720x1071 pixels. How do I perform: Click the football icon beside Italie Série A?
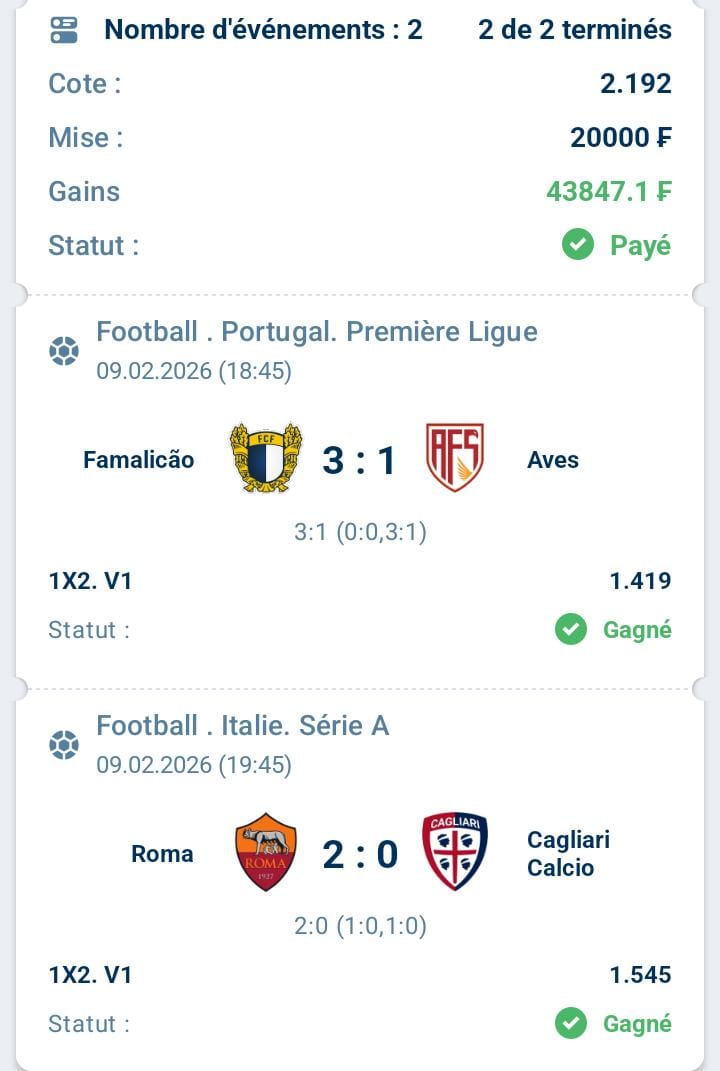coord(64,745)
